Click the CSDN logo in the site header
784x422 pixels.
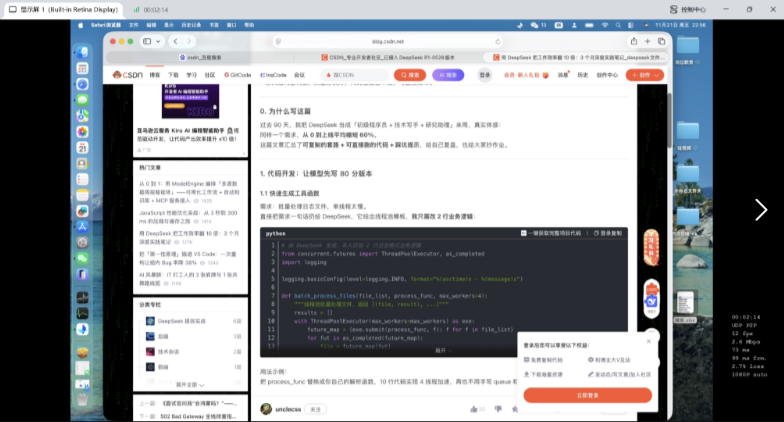(128, 75)
